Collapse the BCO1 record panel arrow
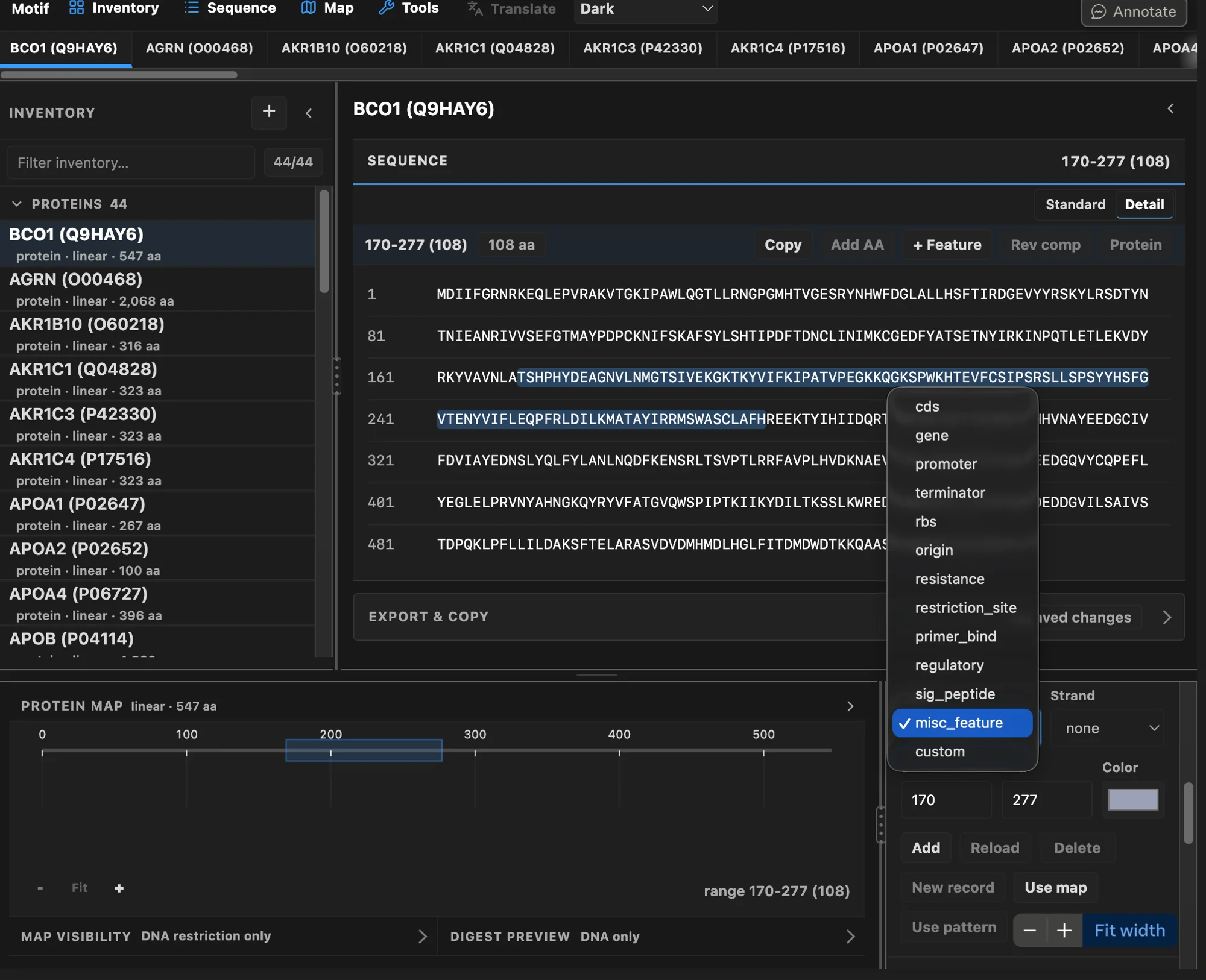The height and width of the screenshot is (980, 1206). pyautogui.click(x=1170, y=108)
